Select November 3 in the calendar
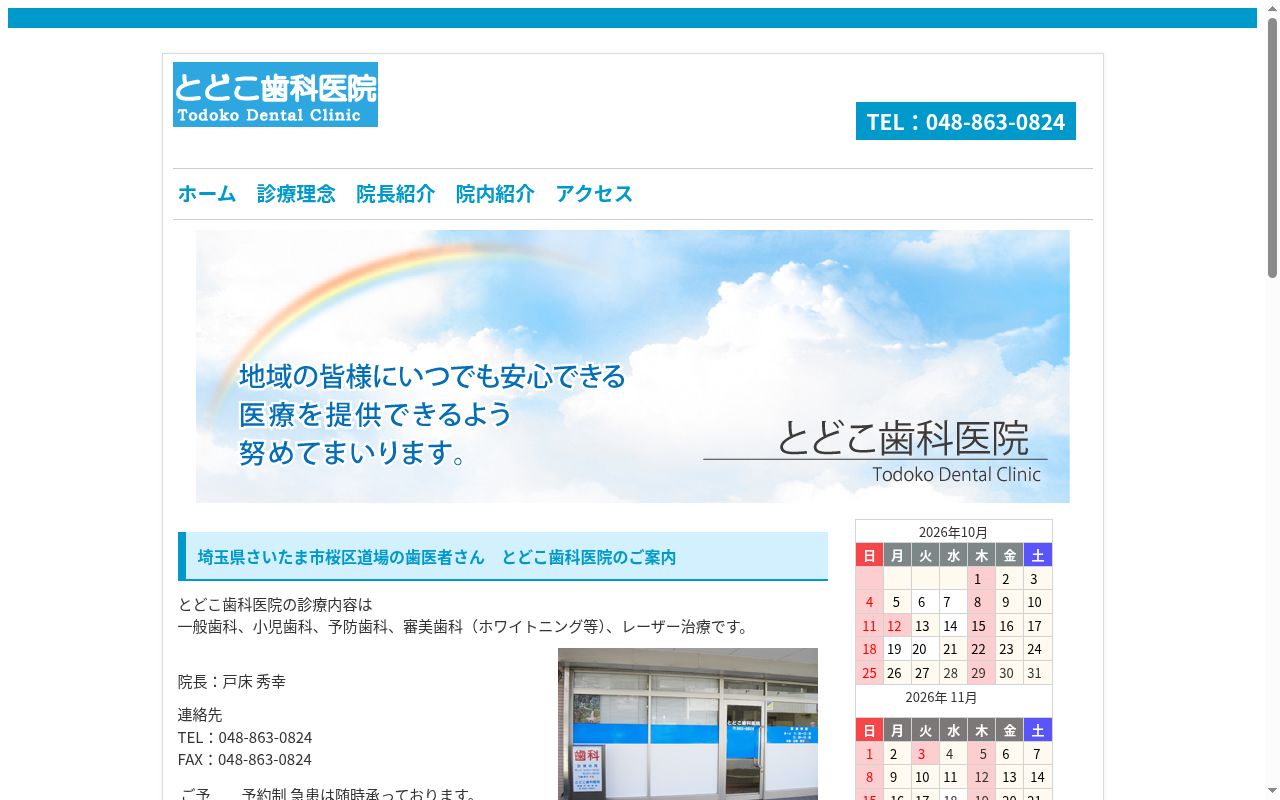 point(925,754)
